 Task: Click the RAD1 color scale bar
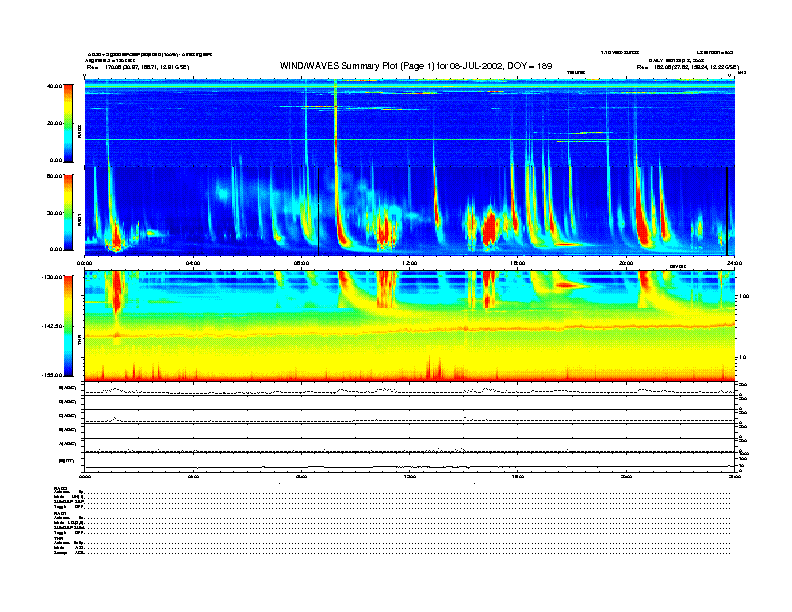[68, 212]
